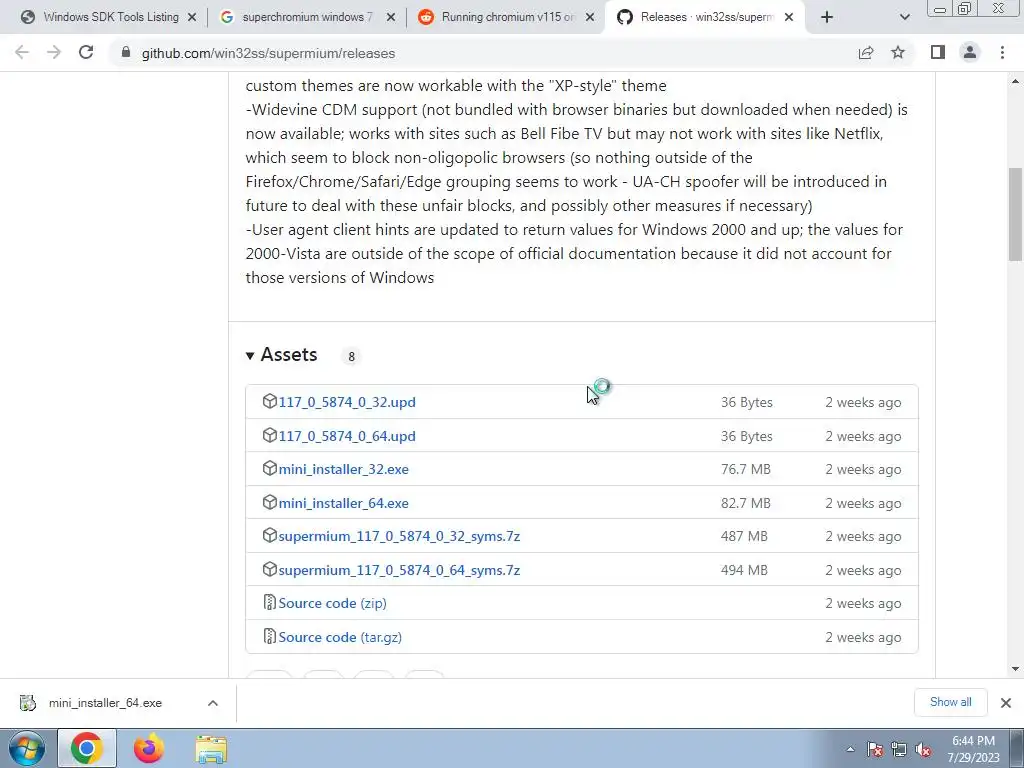This screenshot has width=1024, height=768.
Task: Reload the current GitHub page
Action: pos(86,52)
